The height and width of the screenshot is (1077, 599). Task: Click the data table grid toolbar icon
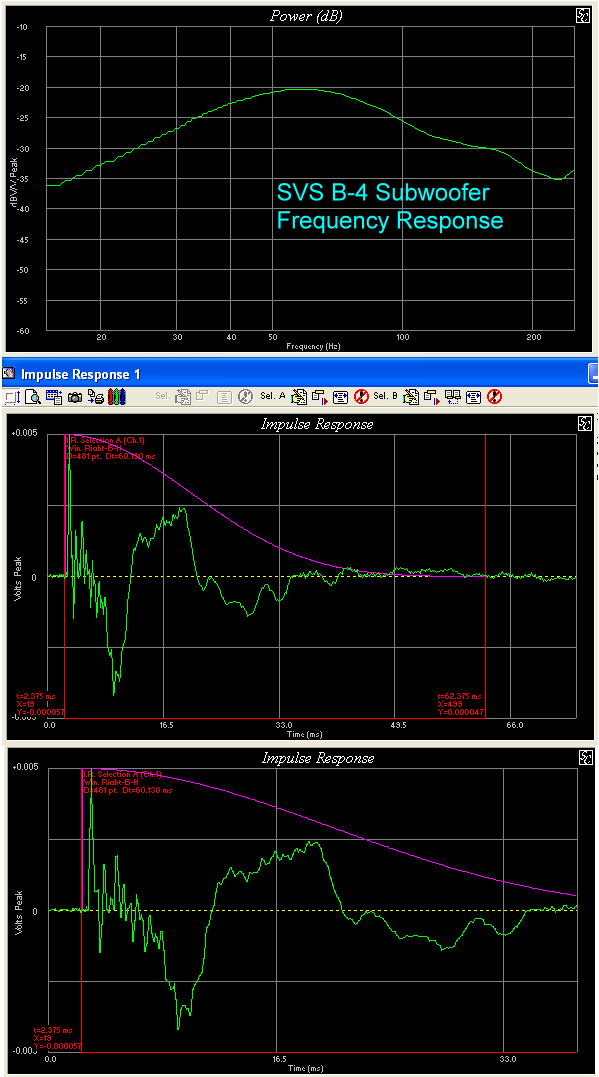point(54,397)
